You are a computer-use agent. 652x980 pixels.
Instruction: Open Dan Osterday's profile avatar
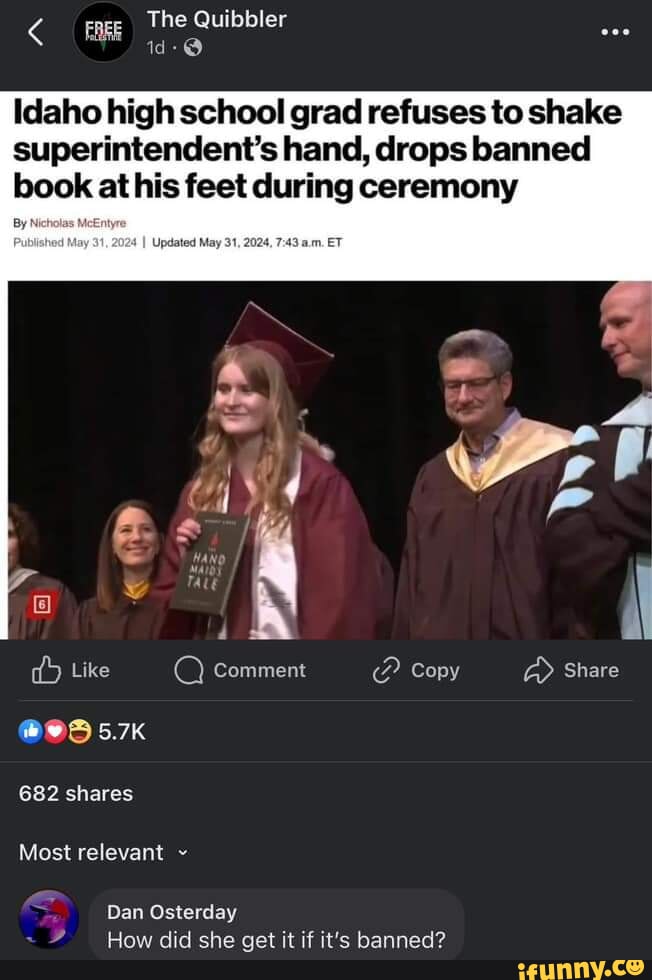coord(48,918)
